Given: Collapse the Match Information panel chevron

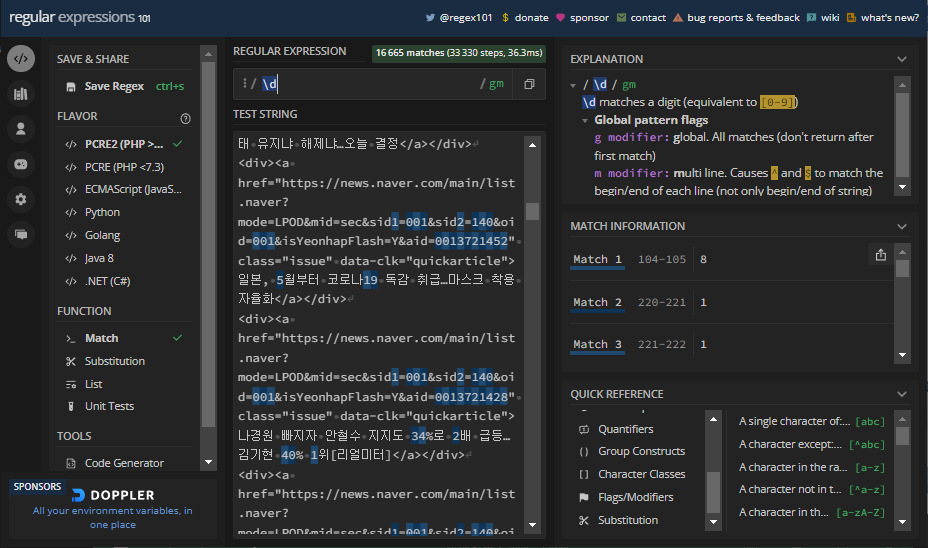Looking at the screenshot, I should pos(902,227).
